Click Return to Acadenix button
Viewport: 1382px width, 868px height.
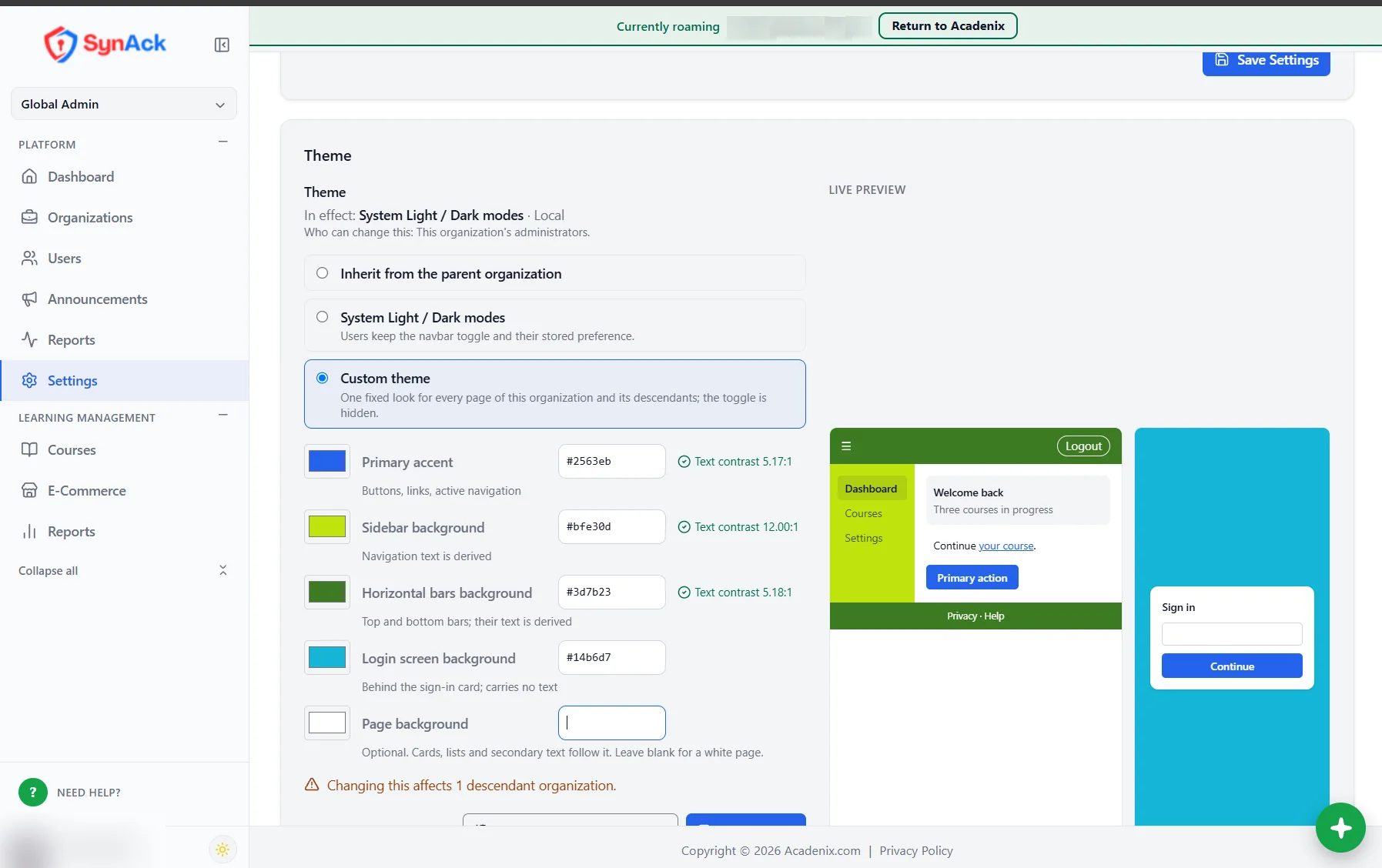tap(948, 25)
